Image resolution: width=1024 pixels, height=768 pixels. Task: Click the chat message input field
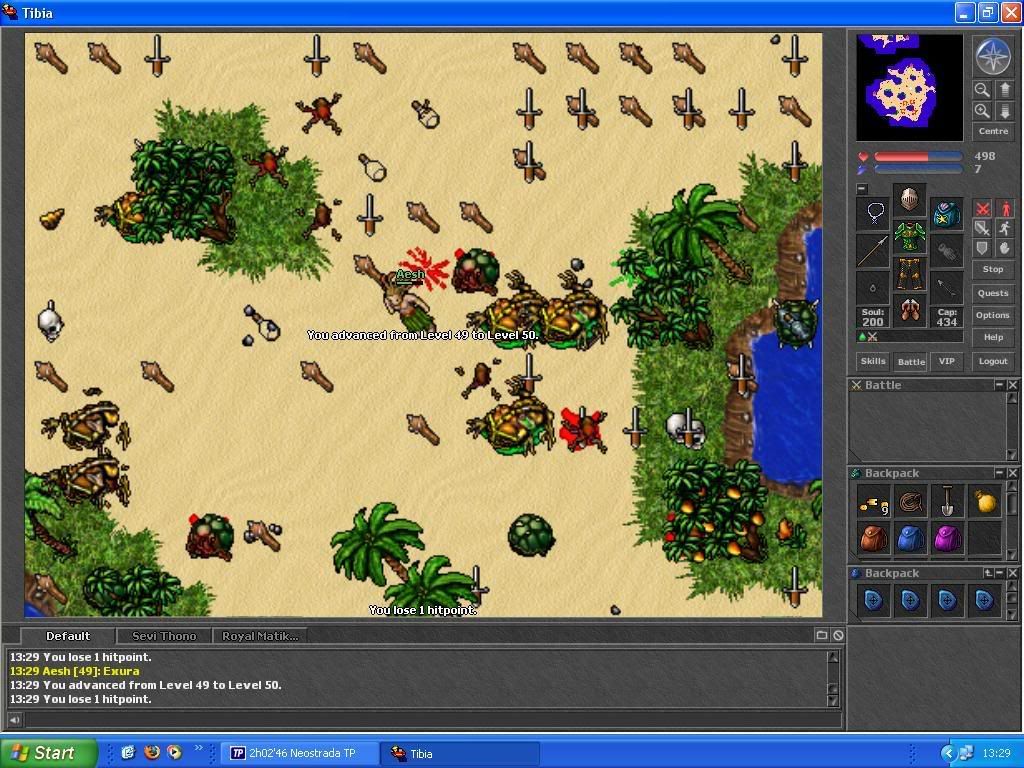point(432,720)
